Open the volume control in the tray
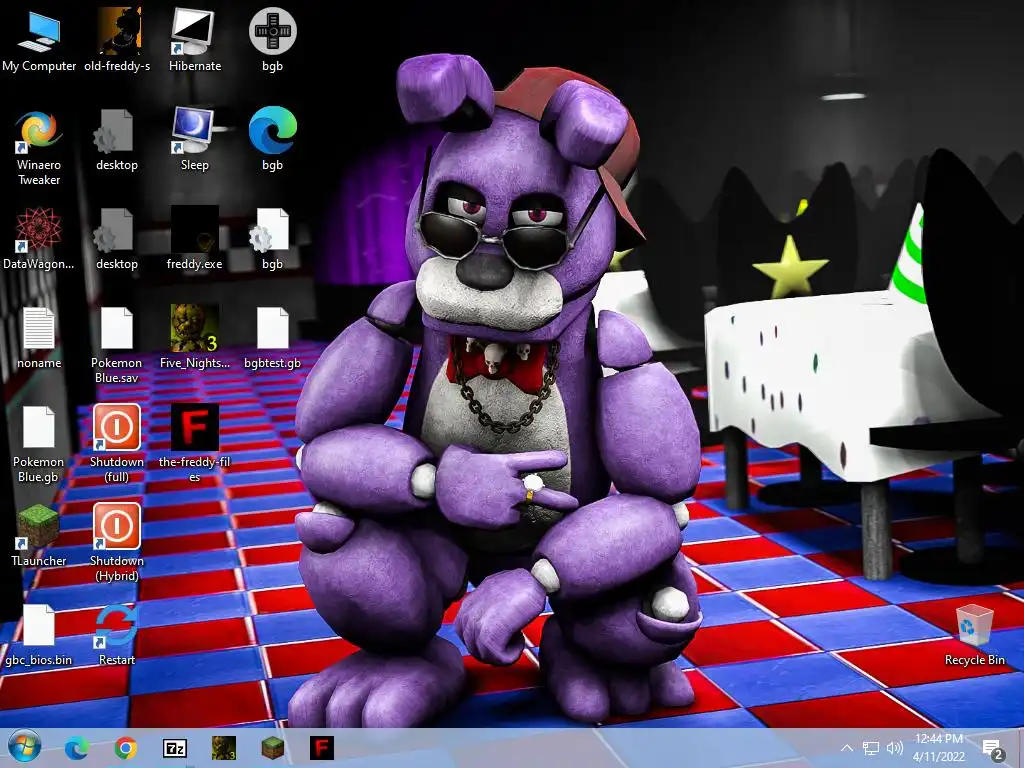Image resolution: width=1024 pixels, height=768 pixels. coord(895,748)
